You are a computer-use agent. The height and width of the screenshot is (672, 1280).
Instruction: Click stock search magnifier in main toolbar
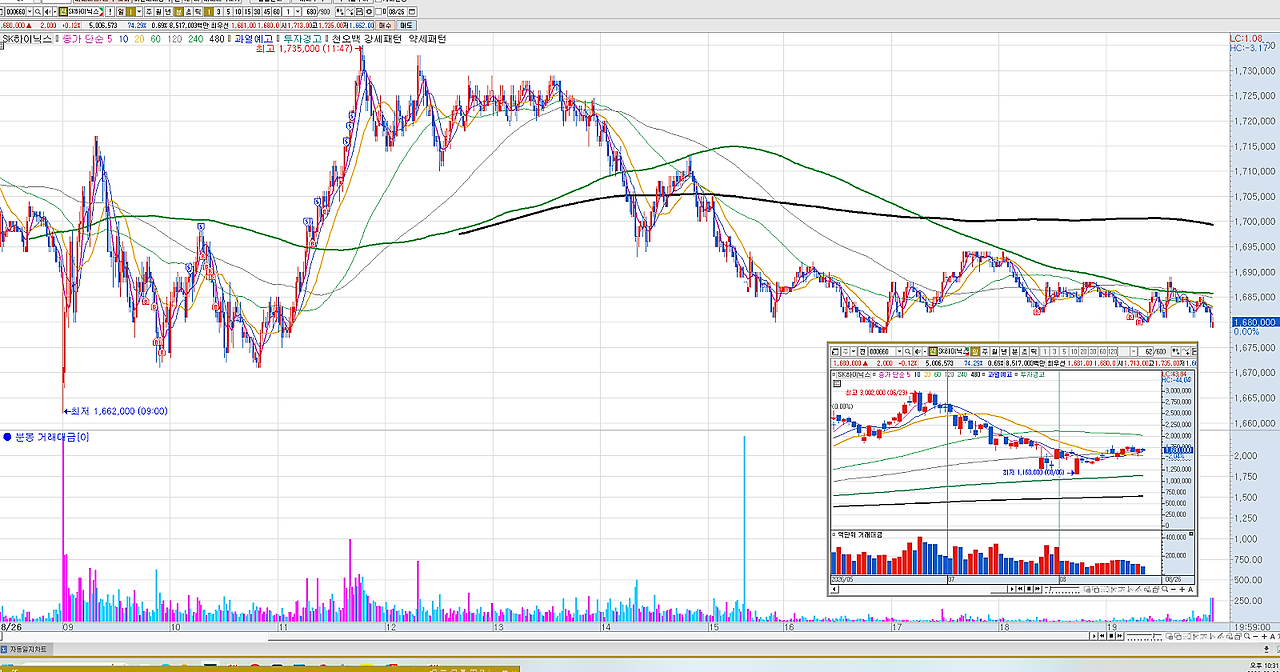tap(38, 12)
